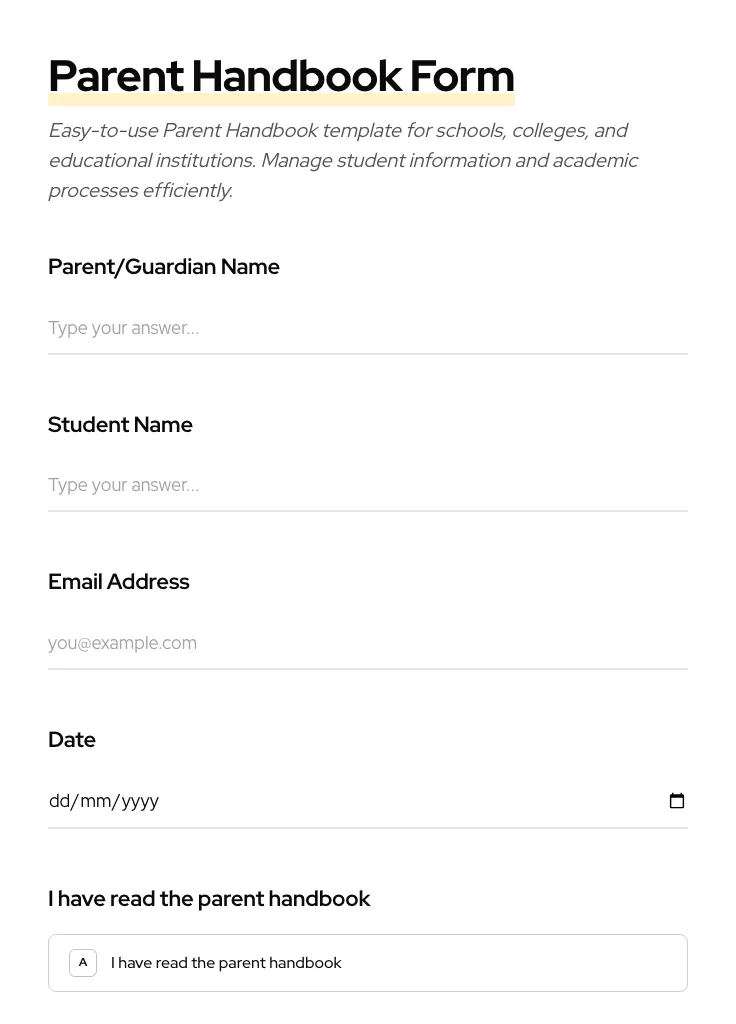Select the 'I have read the parent handbook' option

pyautogui.click(x=226, y=962)
